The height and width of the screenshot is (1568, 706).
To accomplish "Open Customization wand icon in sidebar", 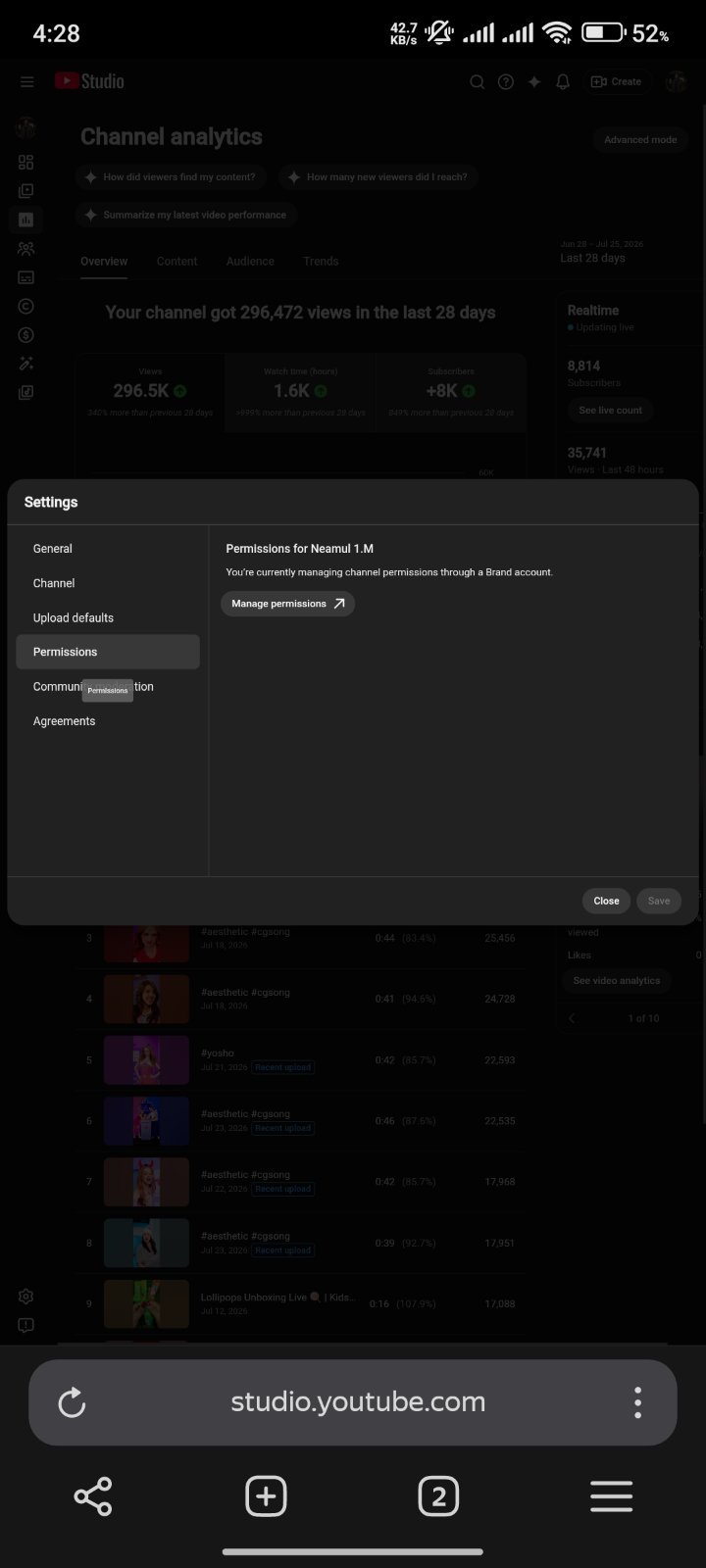I will pyautogui.click(x=26, y=364).
